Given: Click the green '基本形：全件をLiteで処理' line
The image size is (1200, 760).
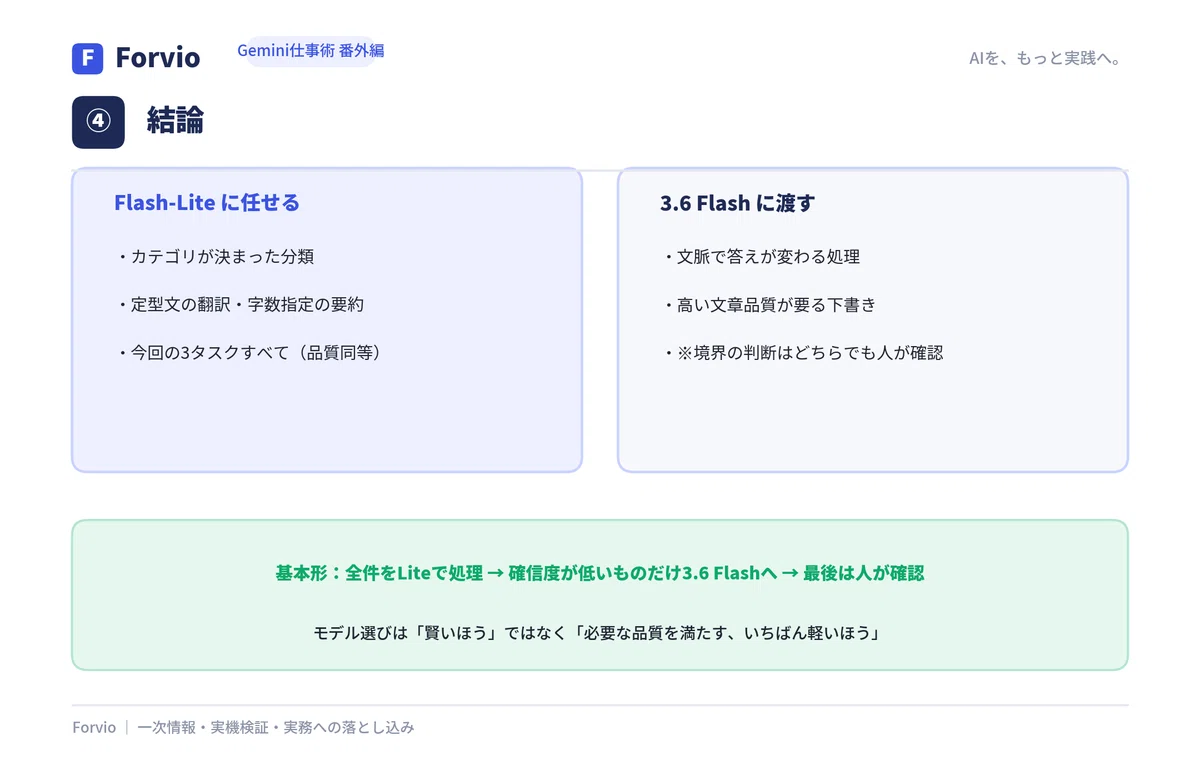Looking at the screenshot, I should coord(600,573).
